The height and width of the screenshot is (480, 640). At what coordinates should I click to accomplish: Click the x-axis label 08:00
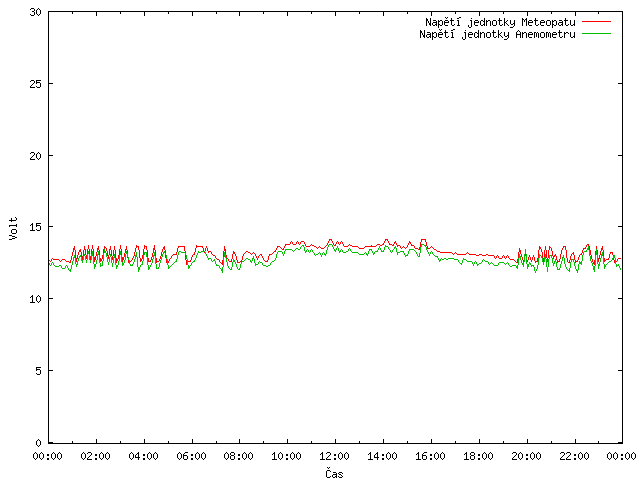point(239,456)
